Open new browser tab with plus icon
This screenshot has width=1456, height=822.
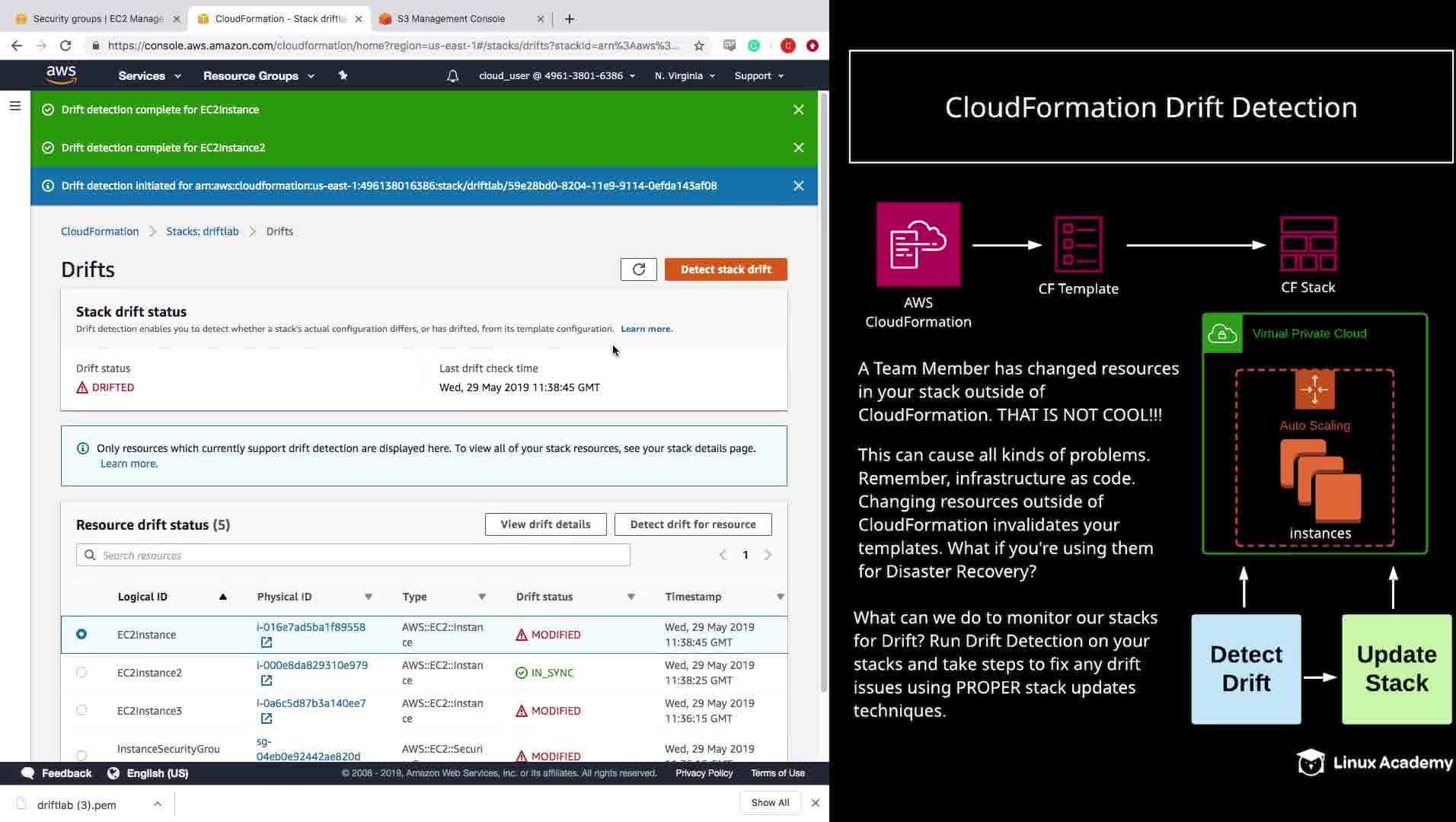click(x=570, y=19)
